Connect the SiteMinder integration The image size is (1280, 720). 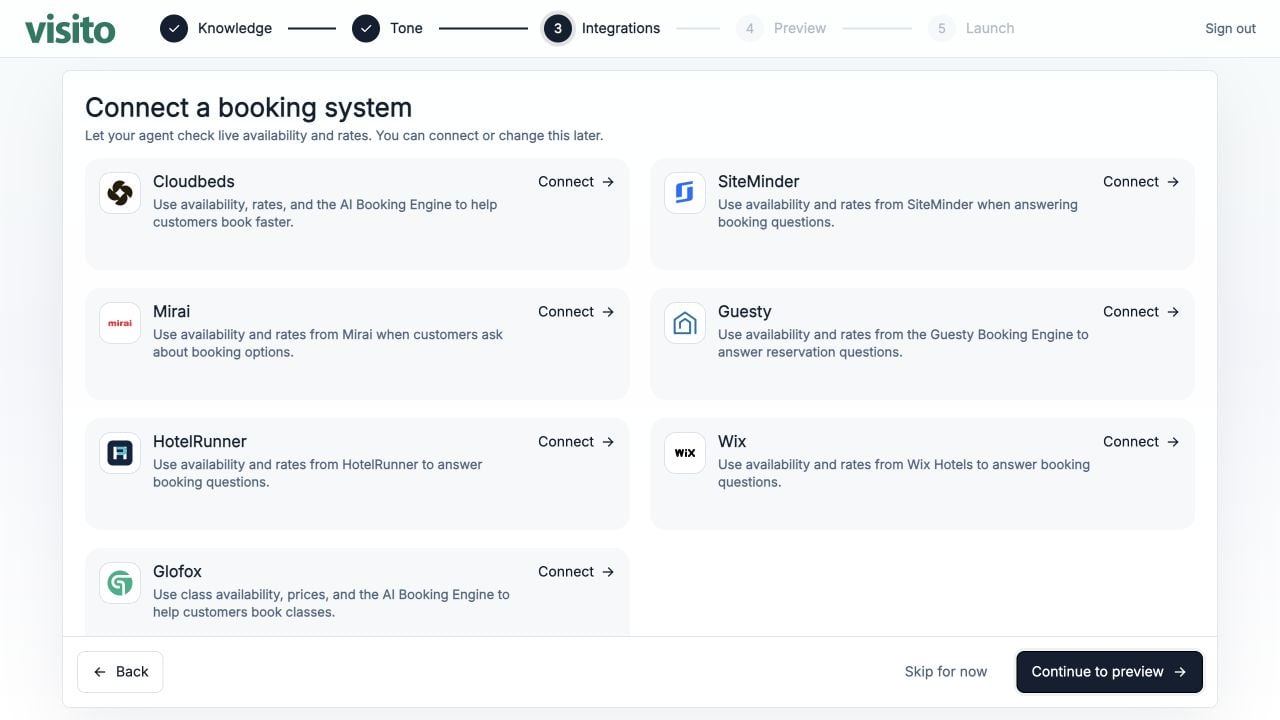tap(1141, 182)
